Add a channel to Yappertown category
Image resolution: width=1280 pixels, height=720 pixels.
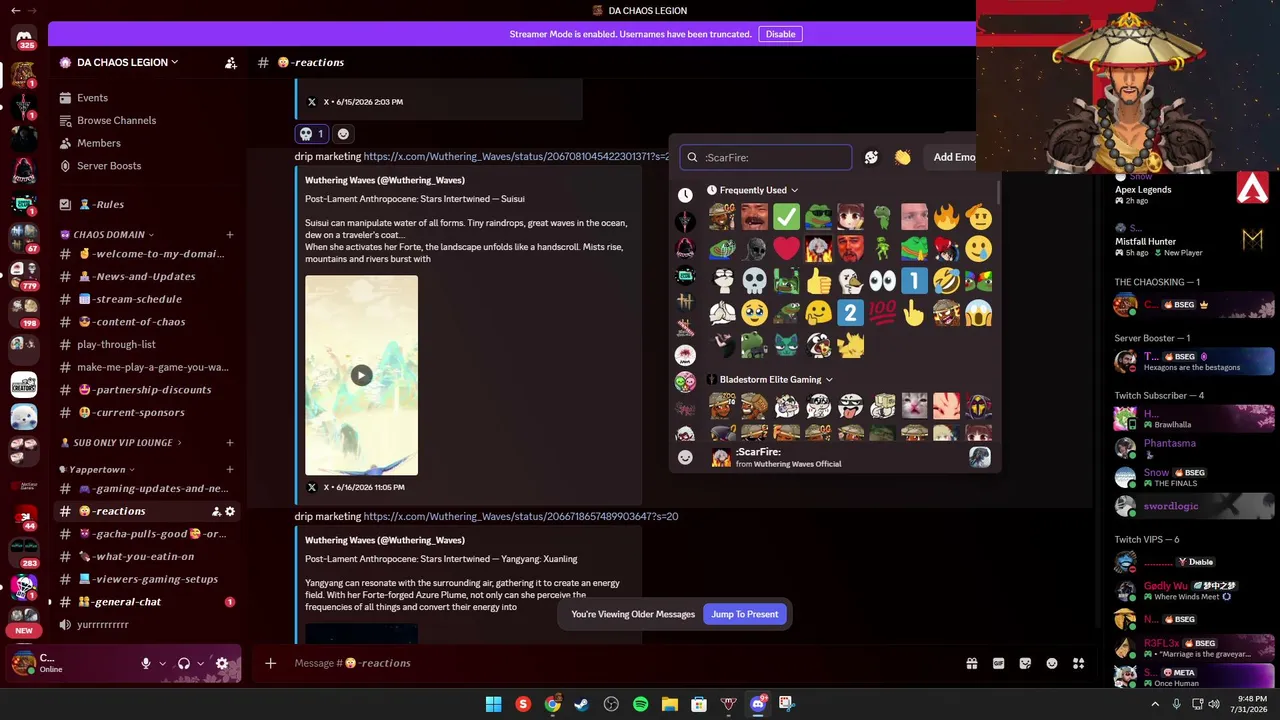pyautogui.click(x=230, y=469)
